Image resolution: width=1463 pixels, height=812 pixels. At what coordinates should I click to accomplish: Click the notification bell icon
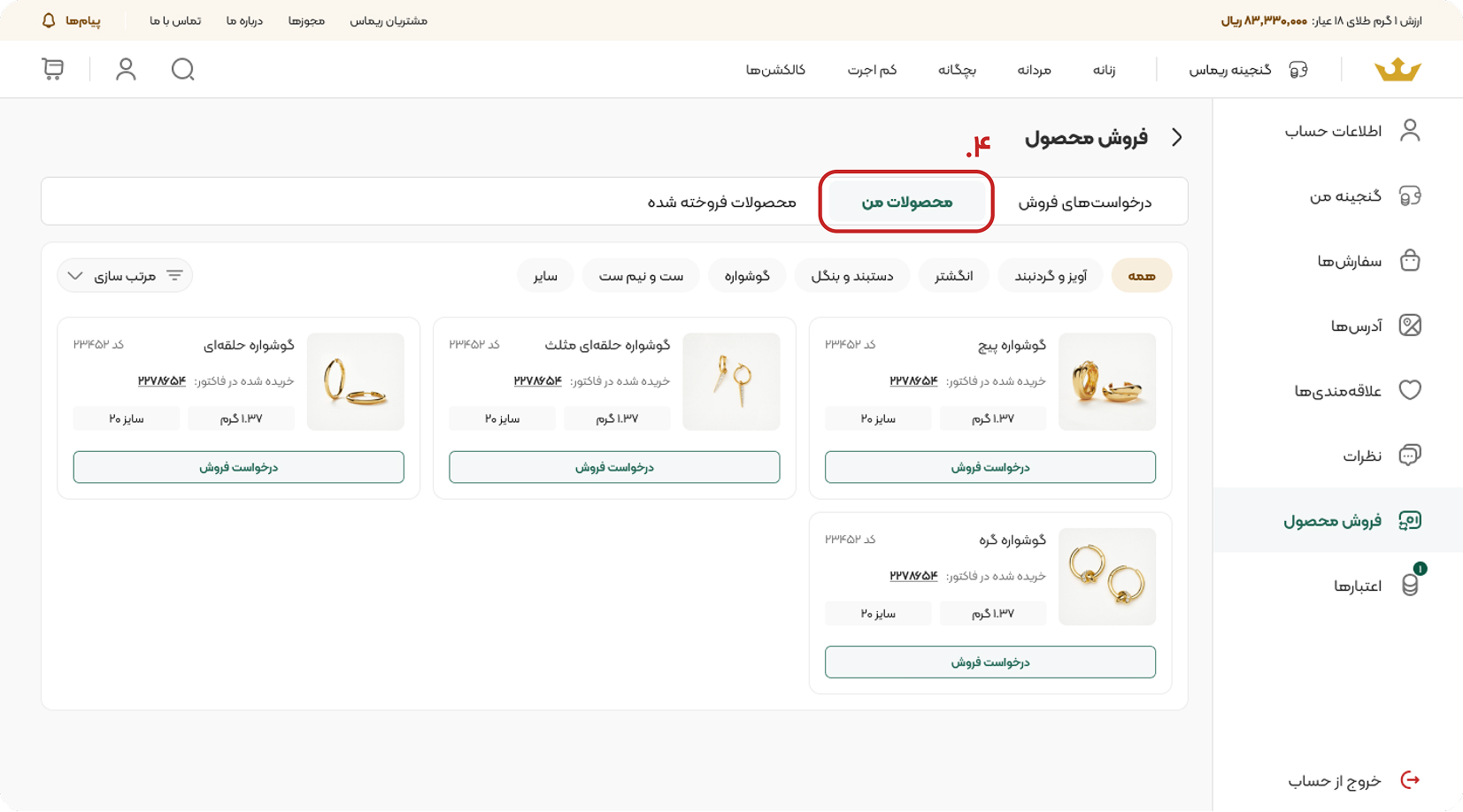pos(49,20)
